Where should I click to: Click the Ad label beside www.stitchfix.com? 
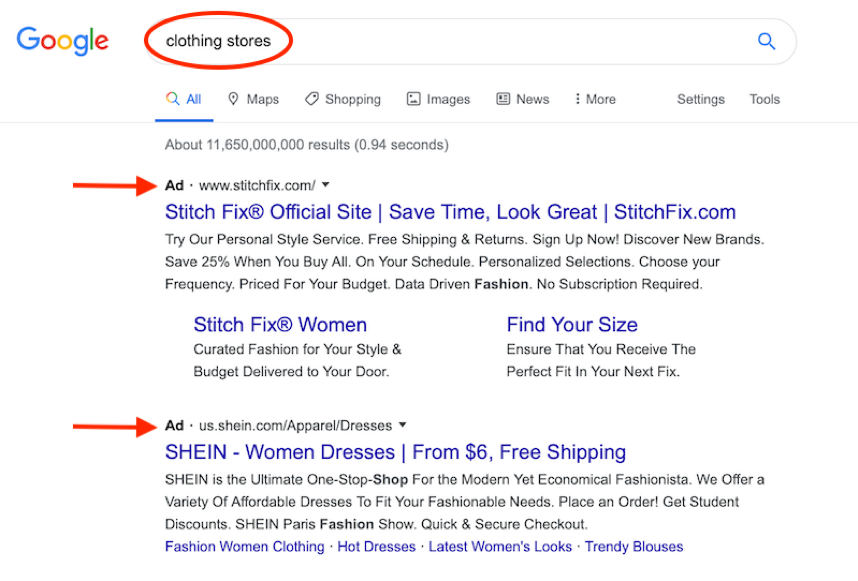(x=175, y=185)
